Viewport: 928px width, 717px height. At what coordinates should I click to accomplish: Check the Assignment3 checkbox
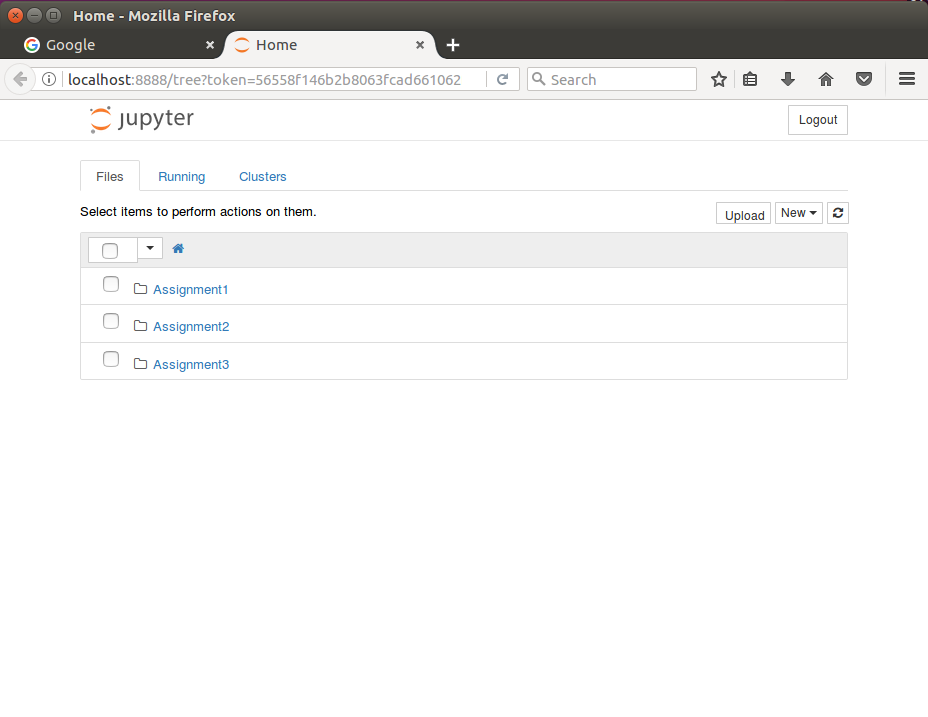(x=111, y=359)
